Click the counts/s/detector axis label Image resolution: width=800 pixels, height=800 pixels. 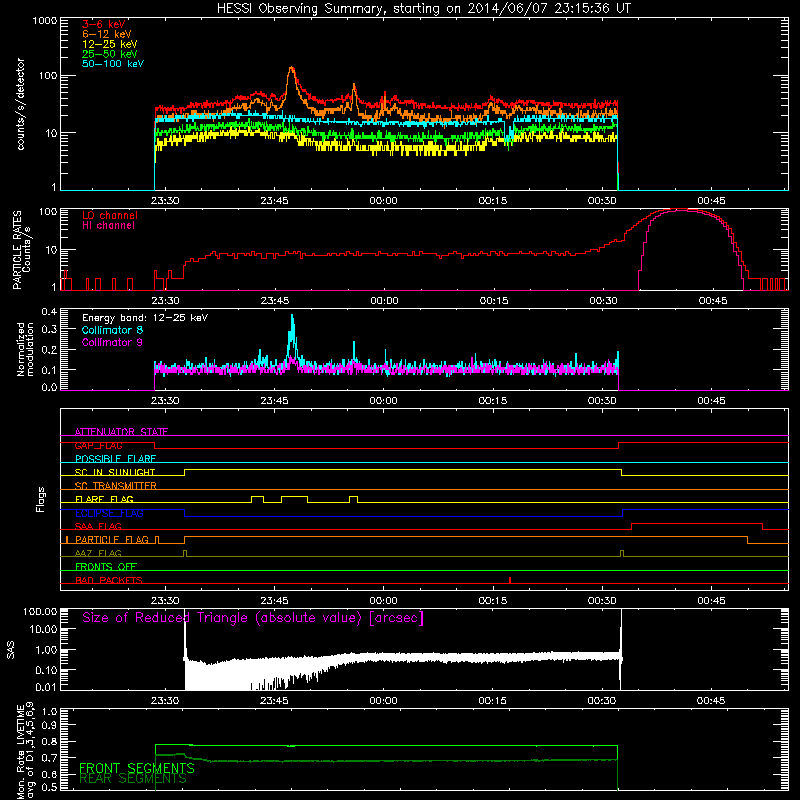point(21,104)
